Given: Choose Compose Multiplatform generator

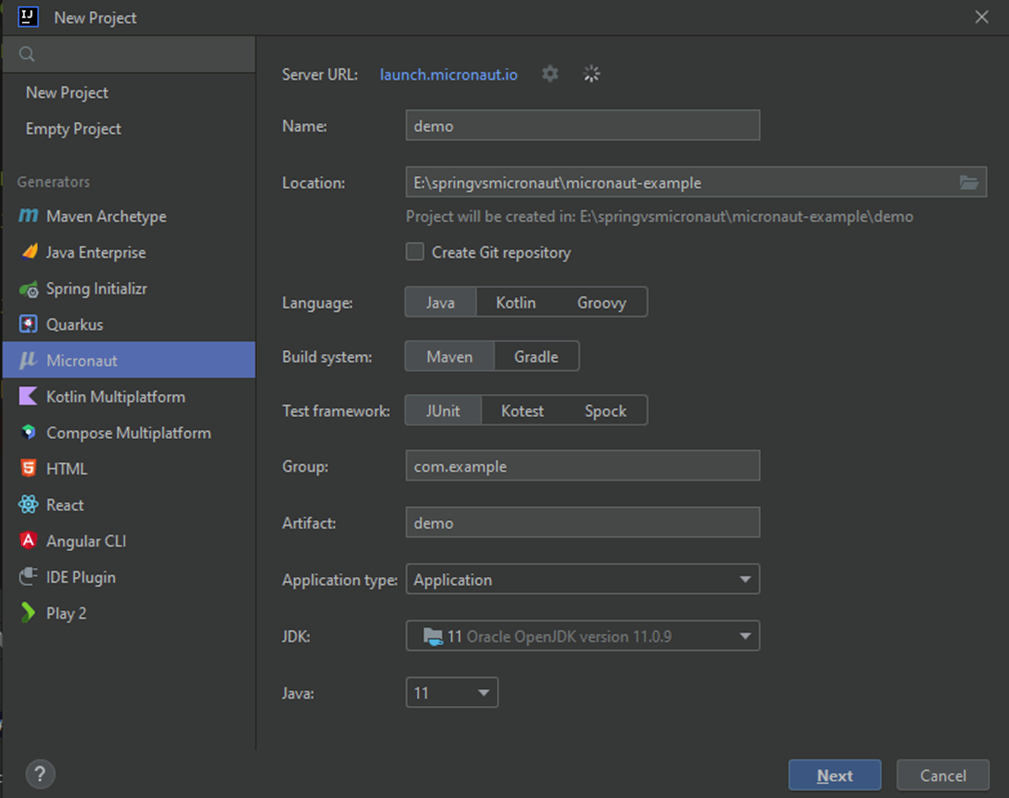Looking at the screenshot, I should (129, 432).
